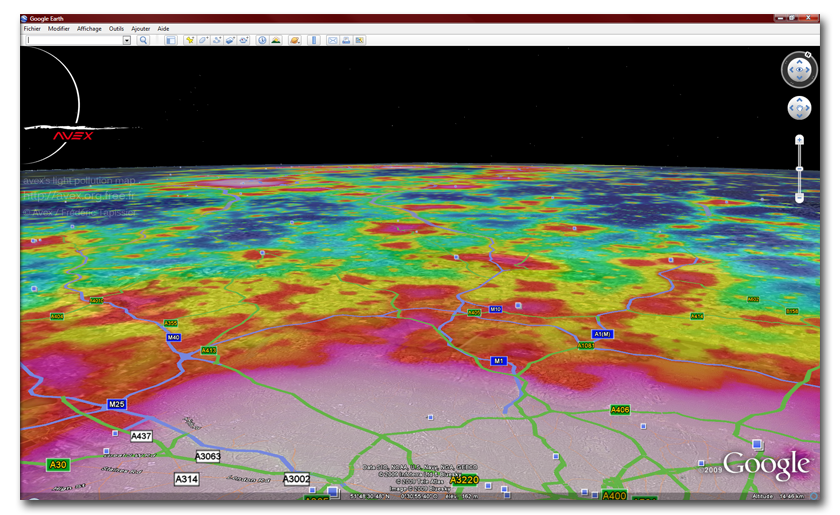Click the Move joystick right arrow
Viewport: 840px width, 515px height.
pyautogui.click(x=807, y=108)
